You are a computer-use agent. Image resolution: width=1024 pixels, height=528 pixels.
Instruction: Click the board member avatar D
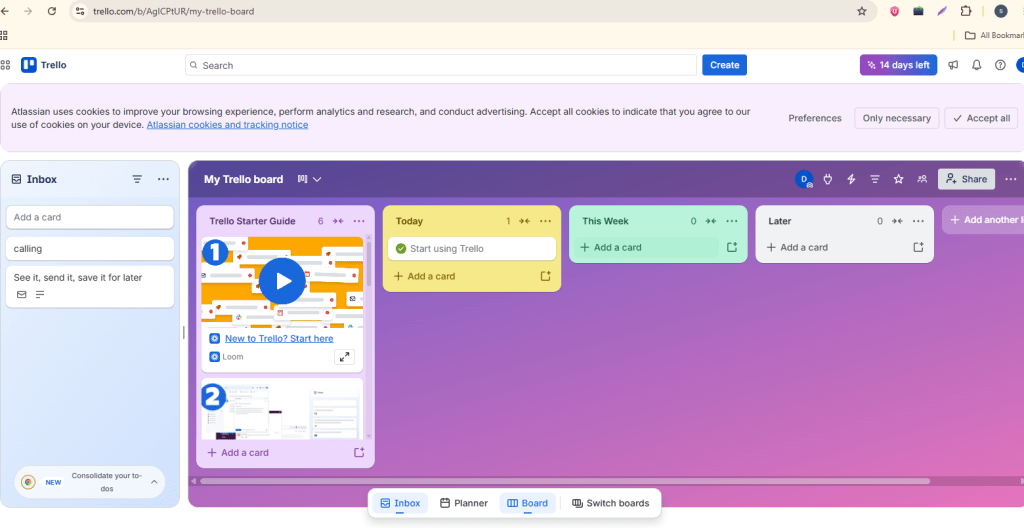pos(804,179)
